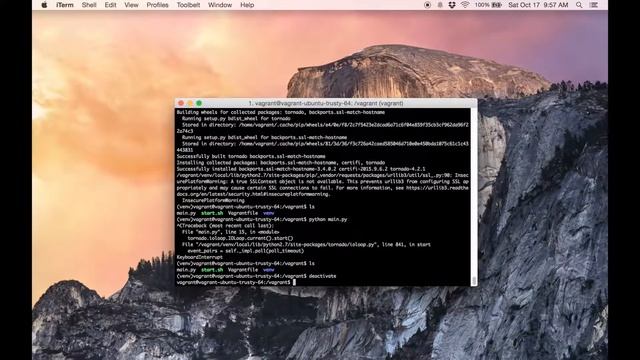The width and height of the screenshot is (640, 360).
Task: Click the cursor at the final prompt
Action: tap(294, 282)
